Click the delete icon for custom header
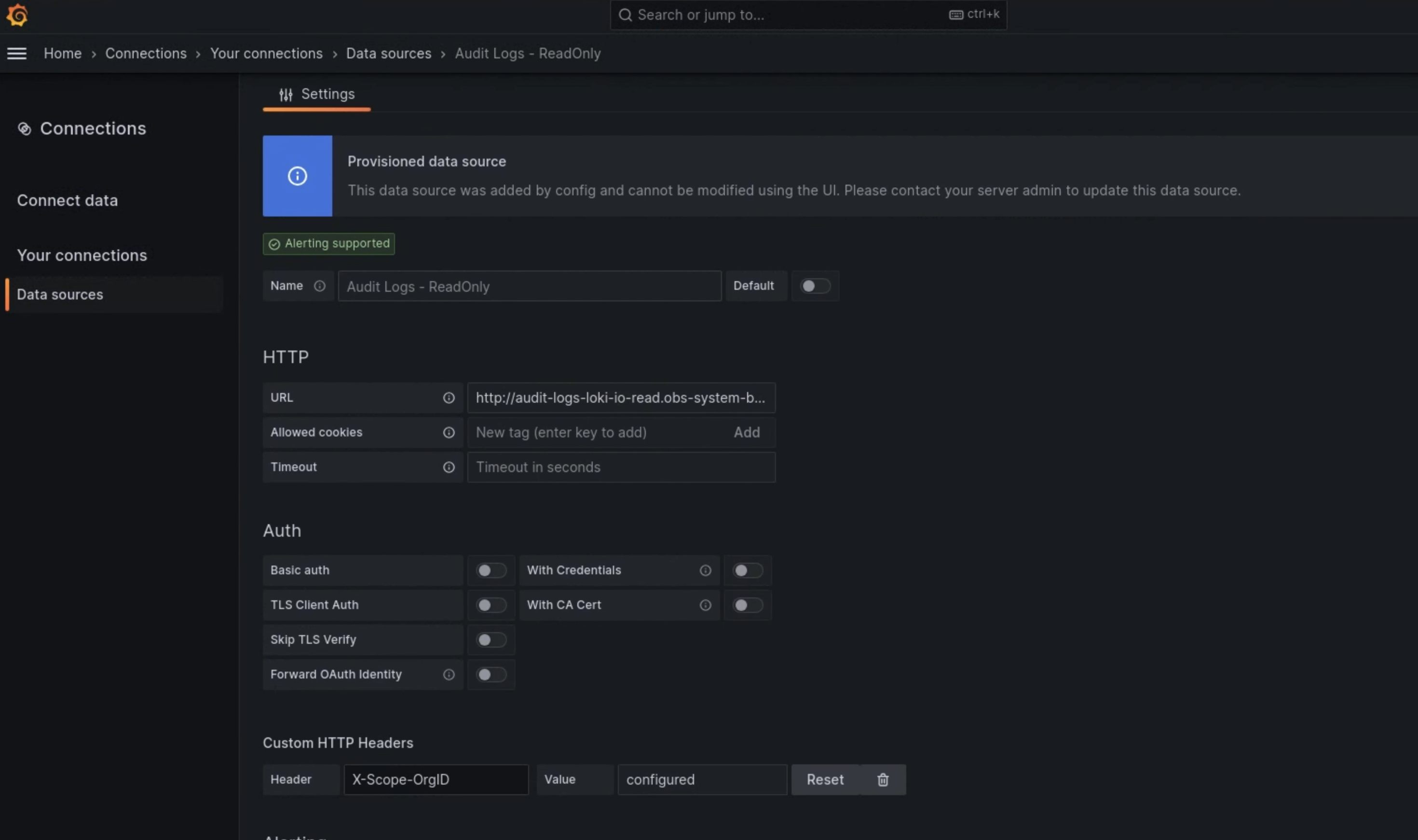The image size is (1418, 840). pyautogui.click(x=882, y=779)
